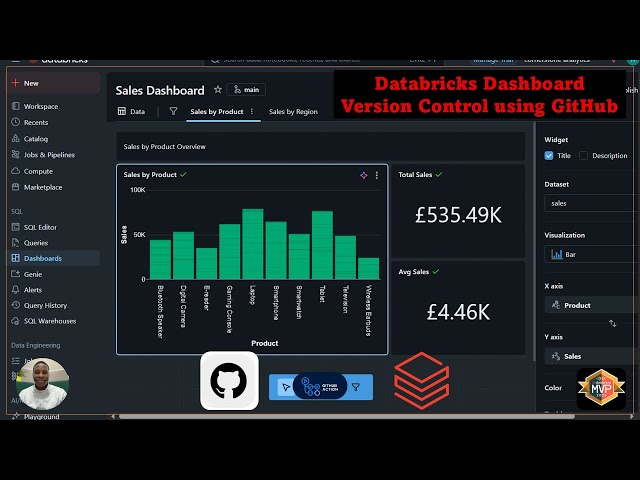Screen dimensions: 640x480
Task: Uncheck the Title checkbox in Widget panel
Action: (549, 156)
